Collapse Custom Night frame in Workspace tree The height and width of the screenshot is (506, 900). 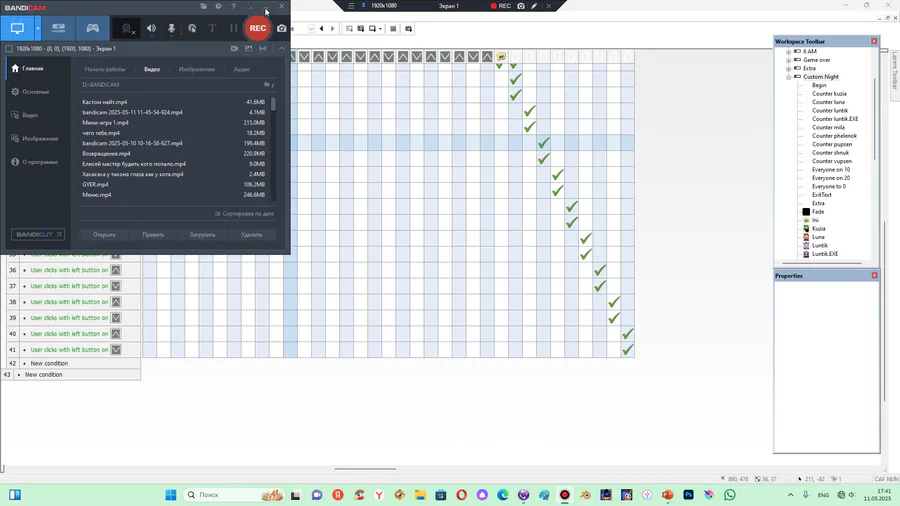pos(789,77)
